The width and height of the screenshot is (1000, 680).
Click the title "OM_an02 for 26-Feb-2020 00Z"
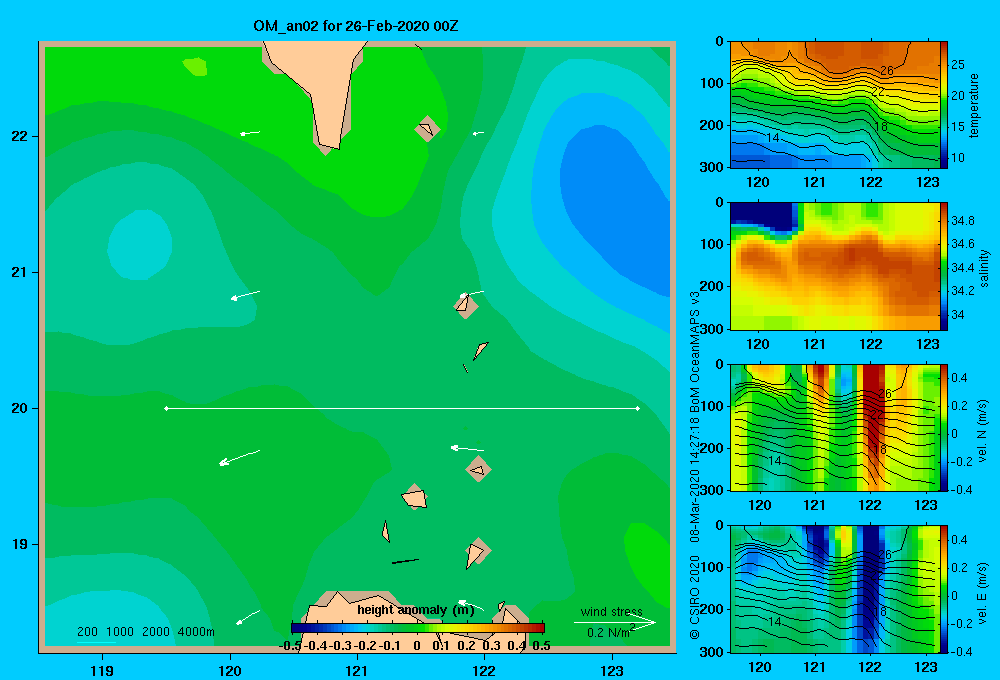point(355,26)
